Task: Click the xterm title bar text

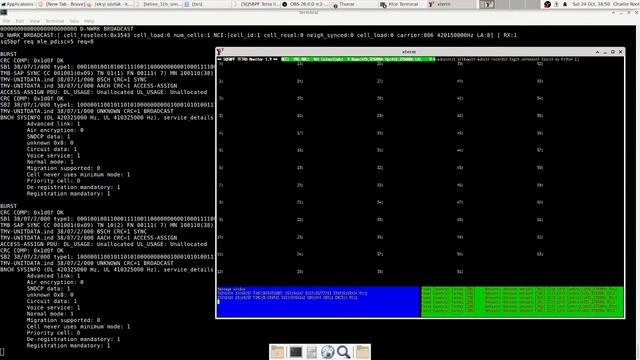Action: click(409, 52)
